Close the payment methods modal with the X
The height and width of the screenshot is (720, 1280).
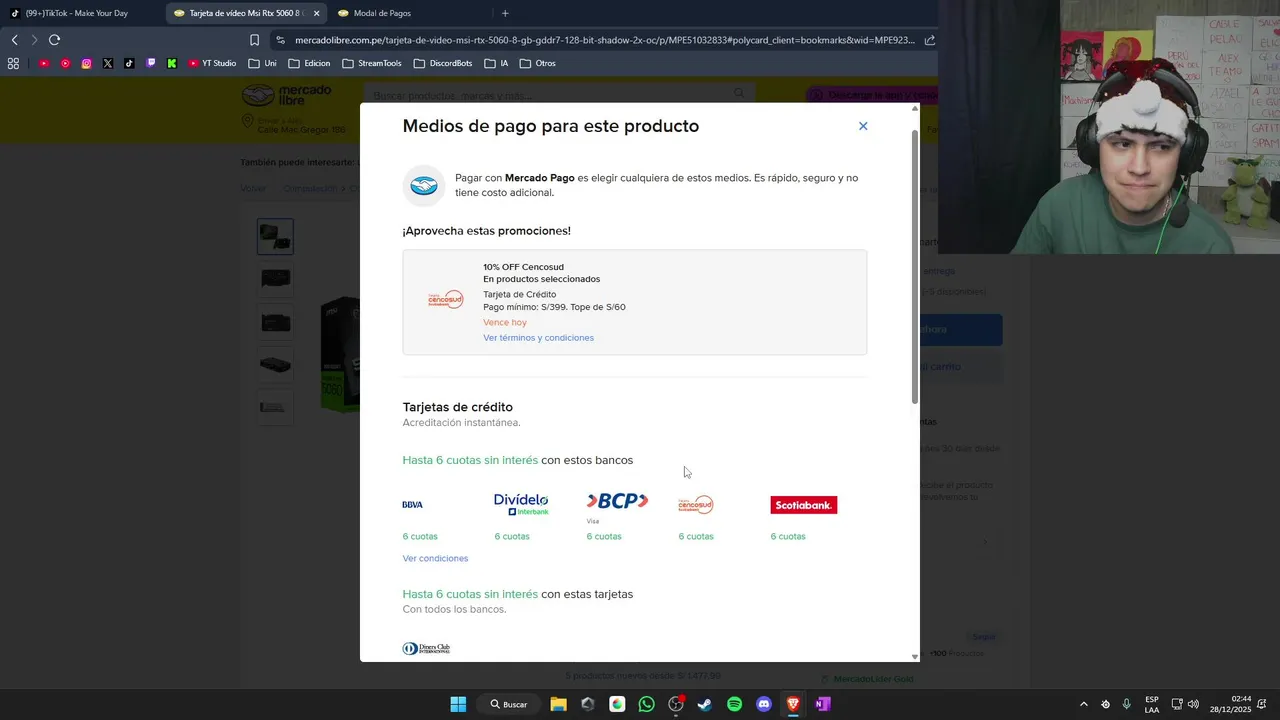(863, 126)
